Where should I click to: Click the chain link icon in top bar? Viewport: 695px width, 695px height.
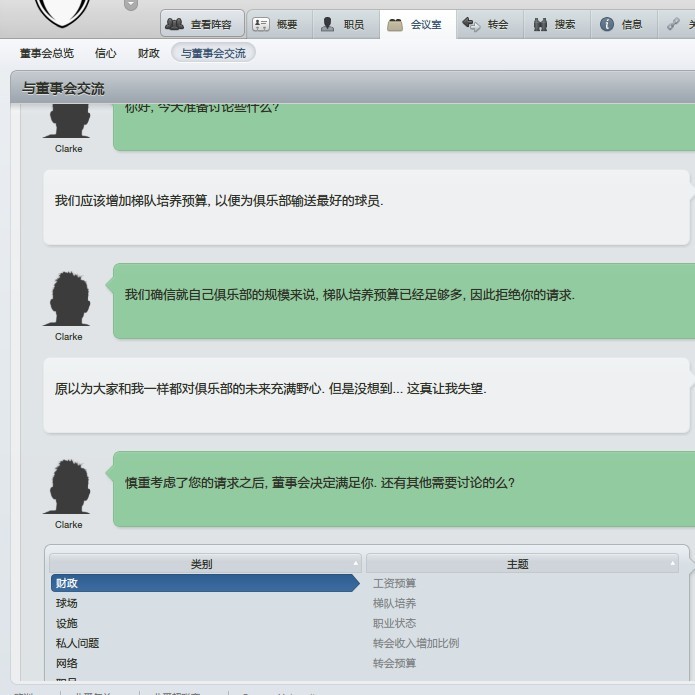[x=673, y=24]
